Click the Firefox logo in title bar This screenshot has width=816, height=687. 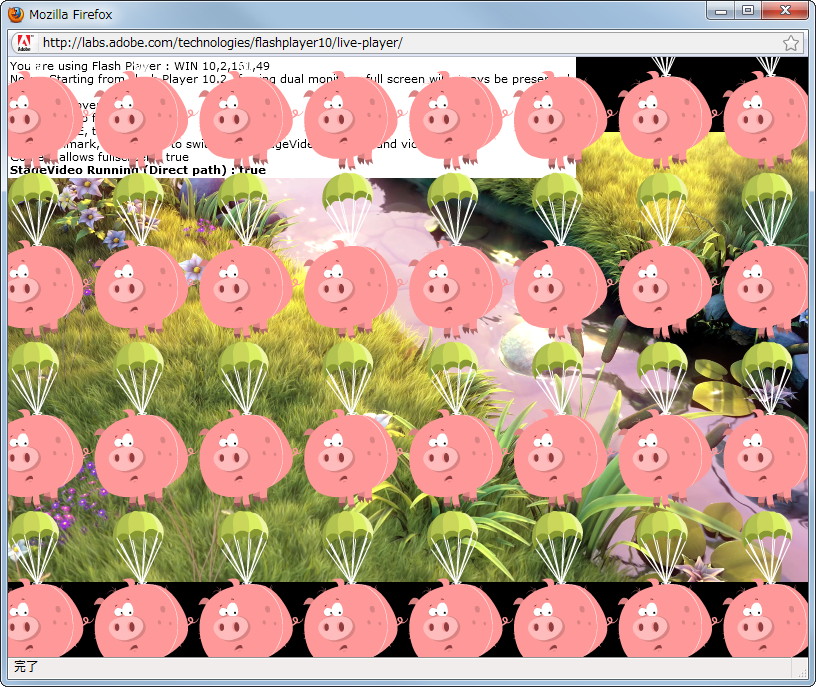click(16, 14)
